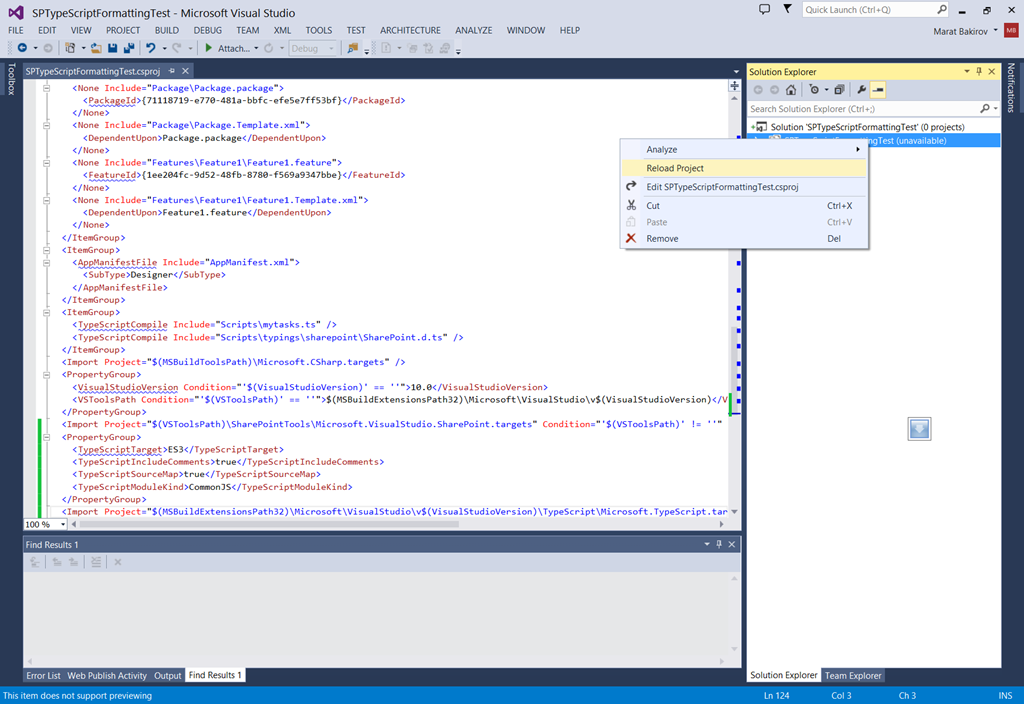Viewport: 1024px width, 704px height.
Task: Toggle pin on the SPTypeScriptFormattingTest.csproj tab
Action: coord(172,71)
